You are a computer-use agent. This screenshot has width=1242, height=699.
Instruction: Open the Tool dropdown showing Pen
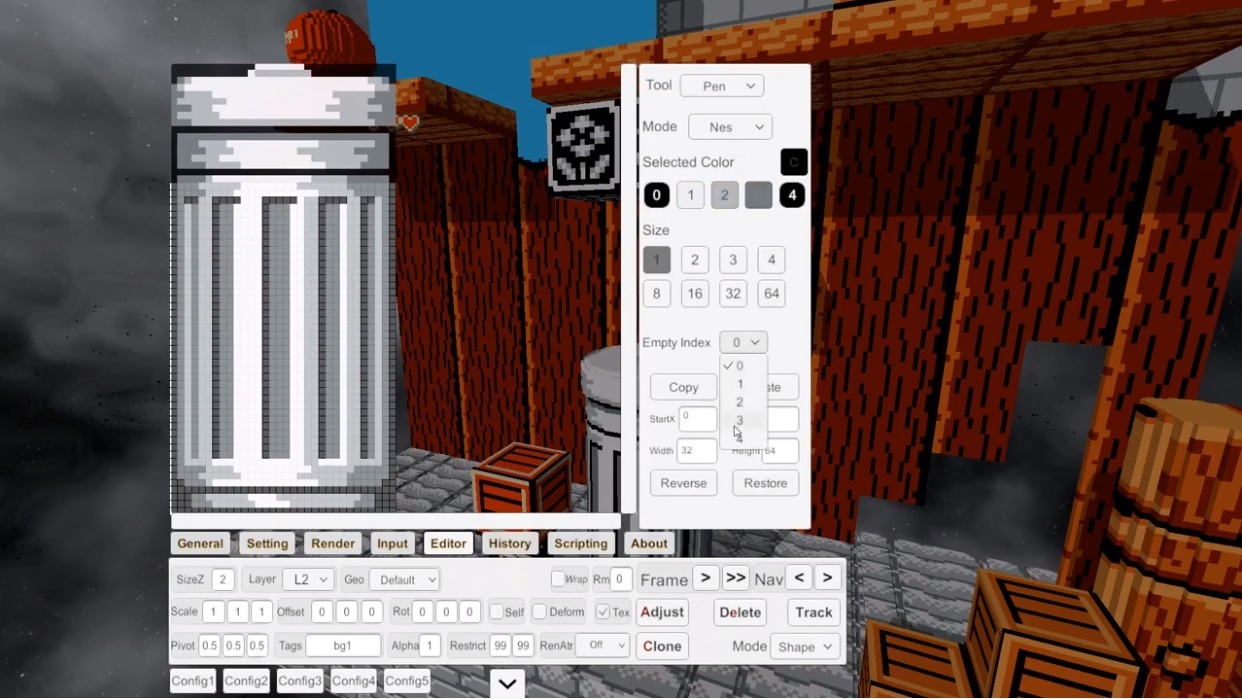[x=721, y=86]
